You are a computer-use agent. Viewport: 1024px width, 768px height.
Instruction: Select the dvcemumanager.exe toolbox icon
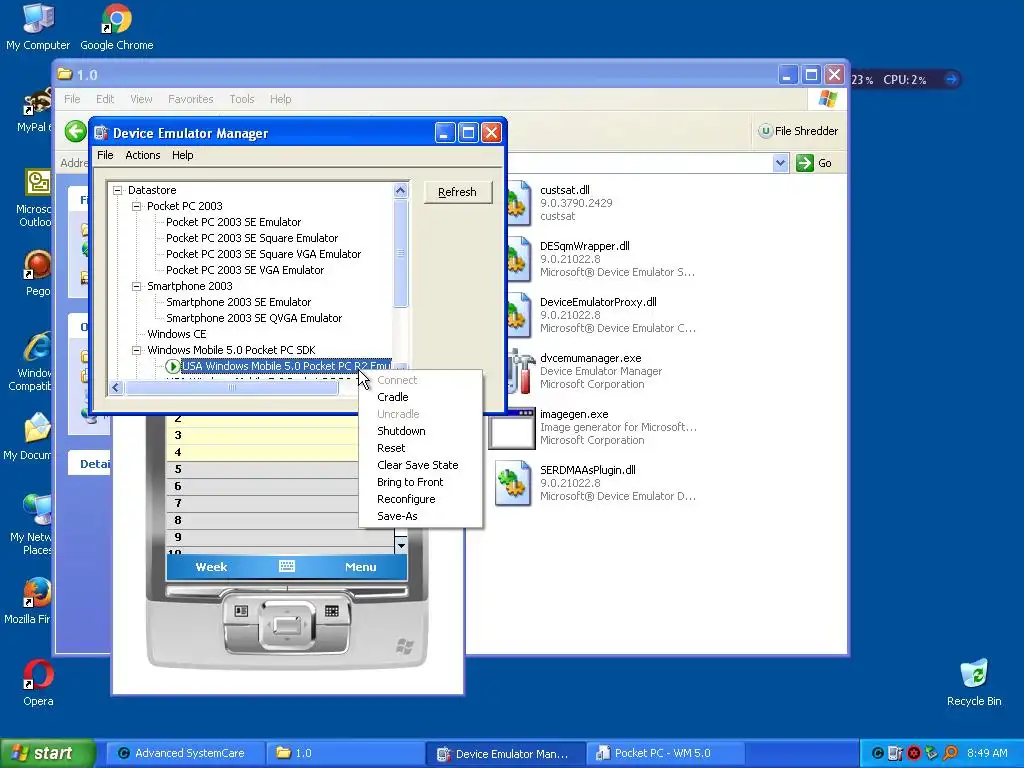(520, 371)
